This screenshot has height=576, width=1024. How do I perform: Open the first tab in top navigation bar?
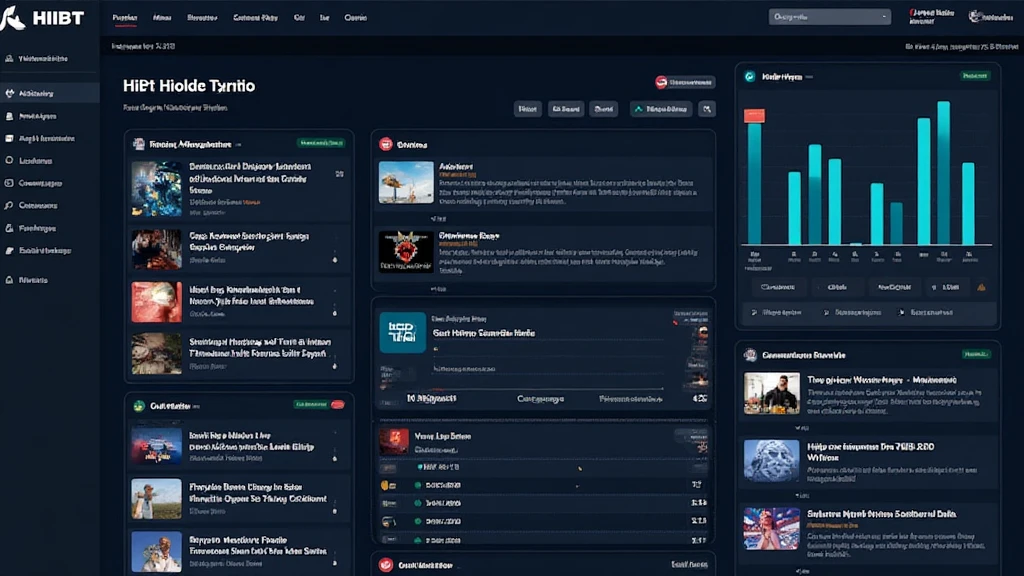click(x=125, y=18)
